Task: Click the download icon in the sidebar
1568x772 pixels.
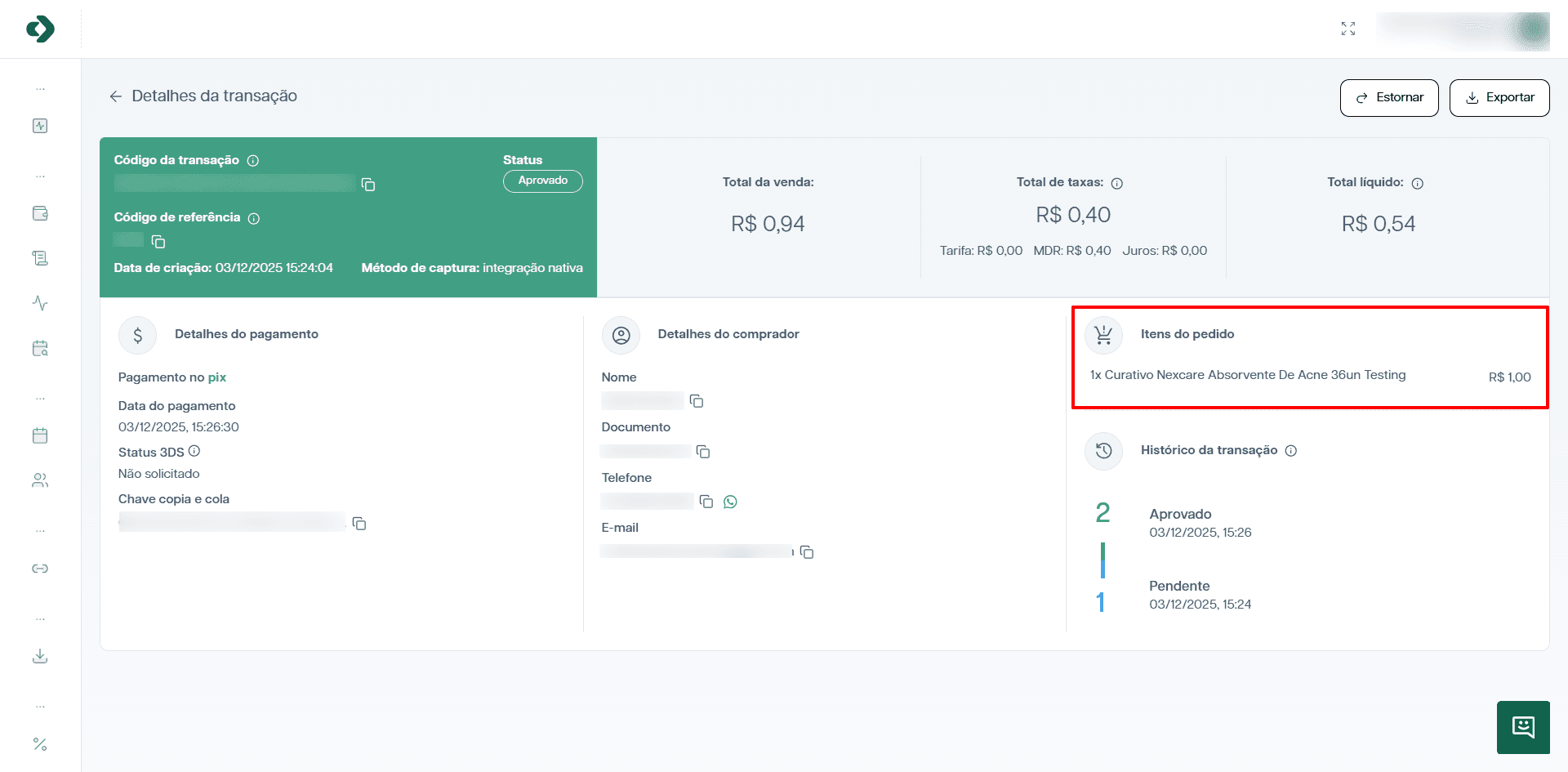Action: point(40,656)
